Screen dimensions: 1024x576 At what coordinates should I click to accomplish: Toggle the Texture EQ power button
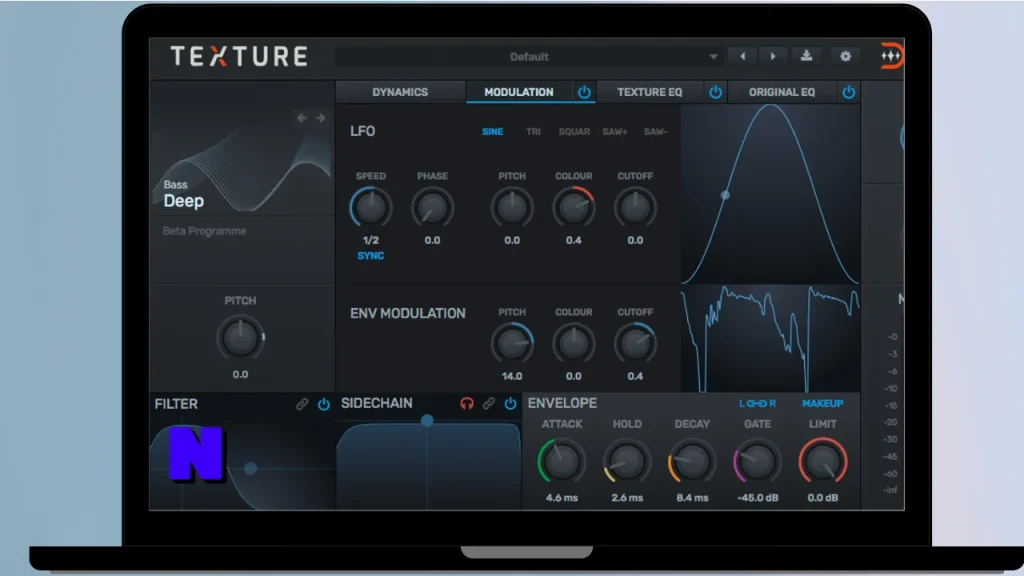point(716,92)
